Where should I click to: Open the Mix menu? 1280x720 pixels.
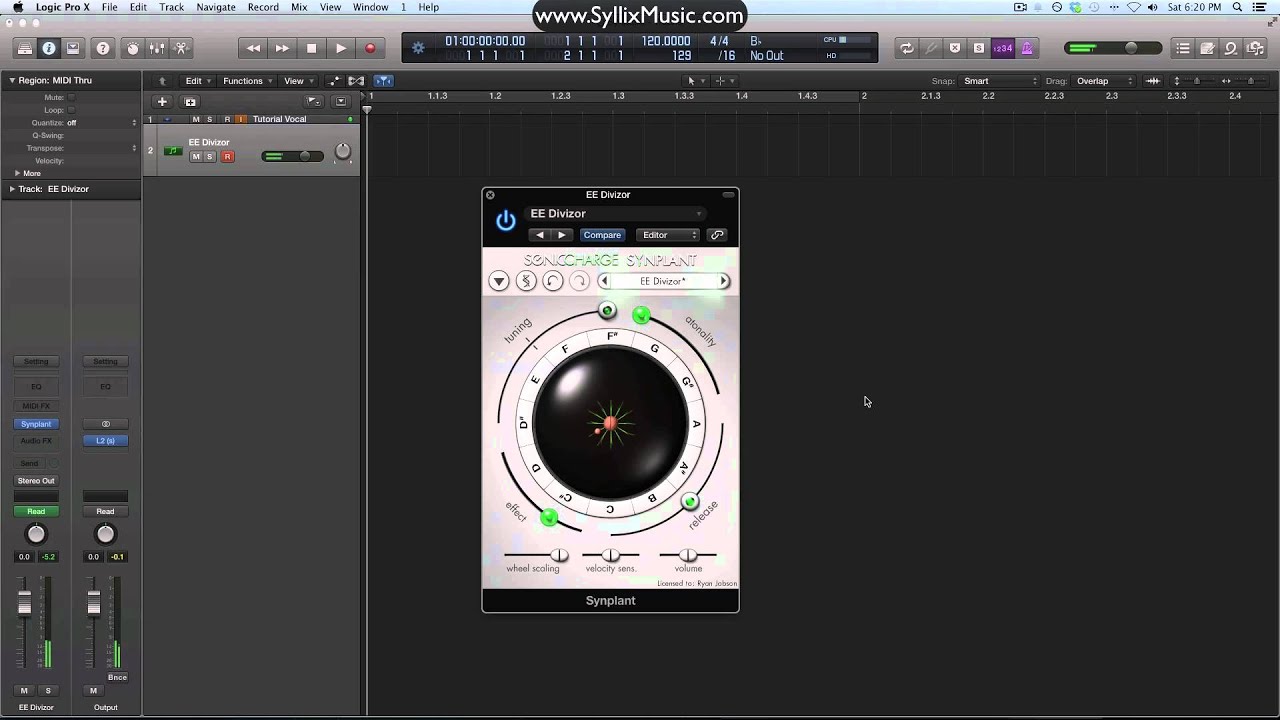coord(299,7)
